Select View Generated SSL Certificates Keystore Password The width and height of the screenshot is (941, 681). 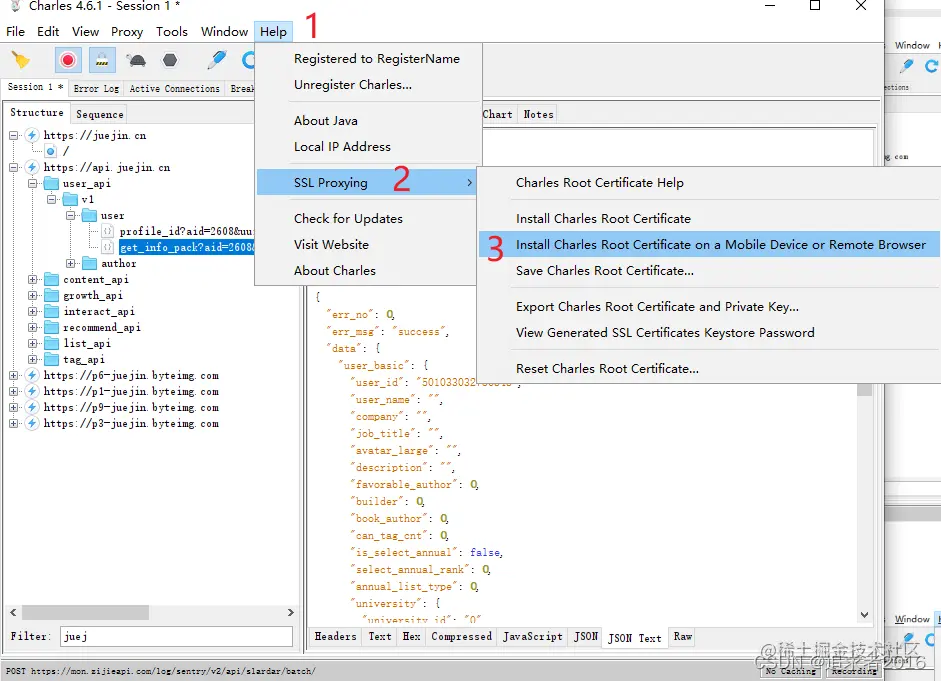(665, 332)
